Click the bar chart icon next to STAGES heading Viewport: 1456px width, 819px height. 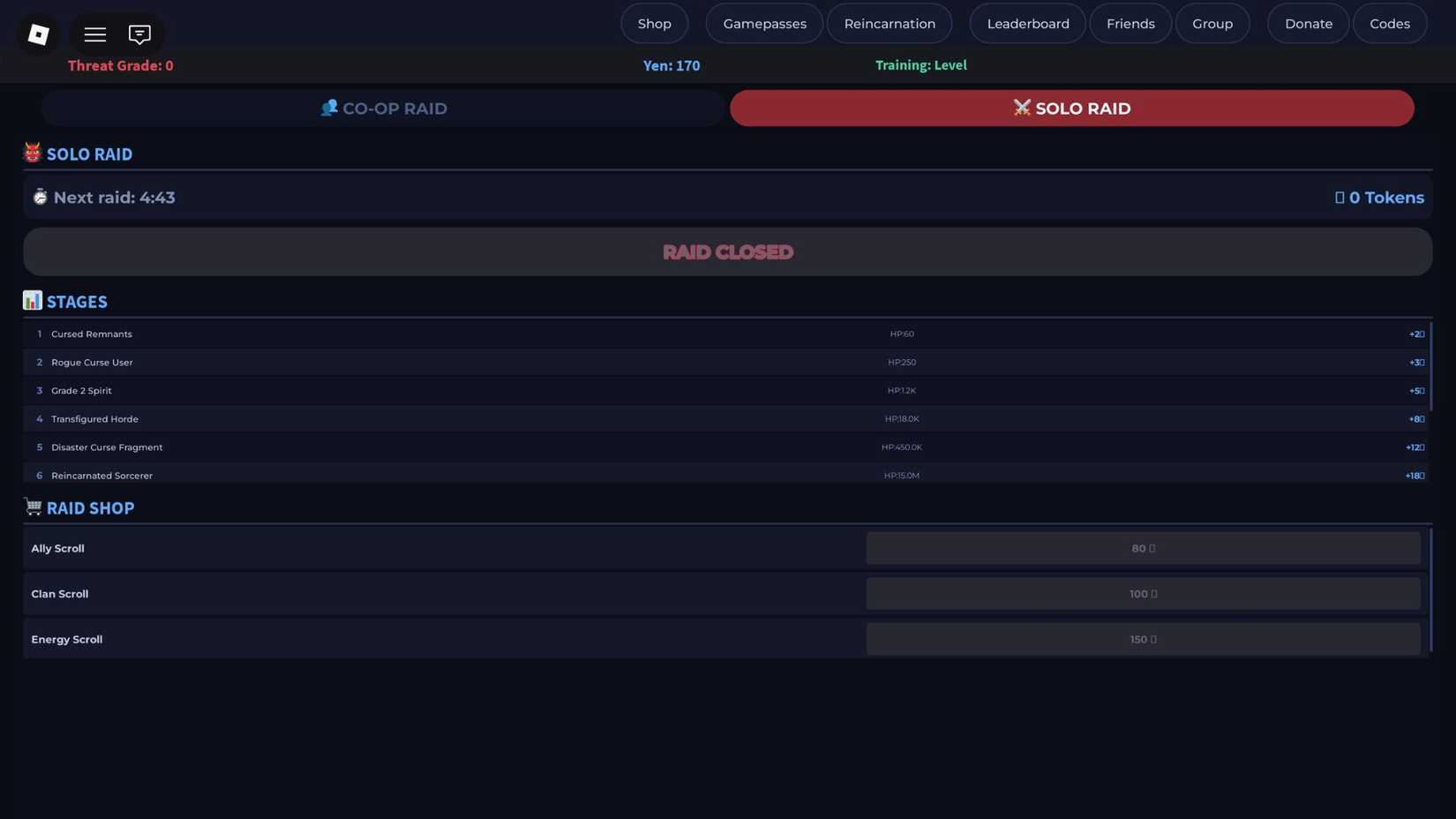[33, 300]
